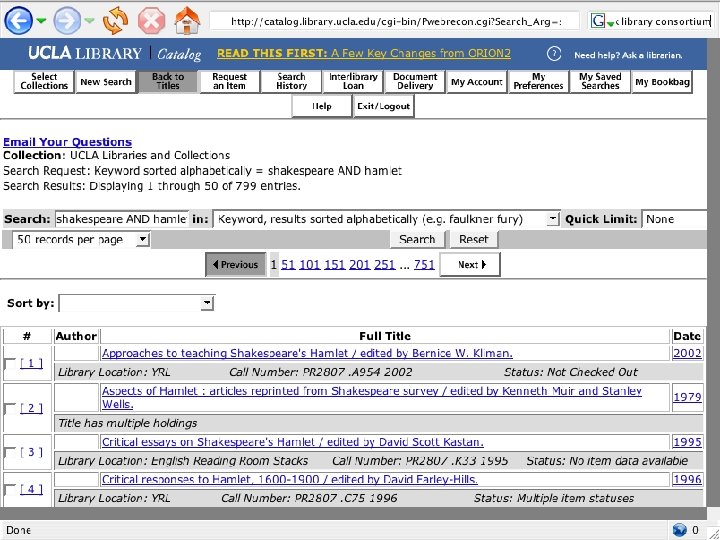Check the checkbox for result 1
Screen dimensions: 720x540
click(9, 364)
